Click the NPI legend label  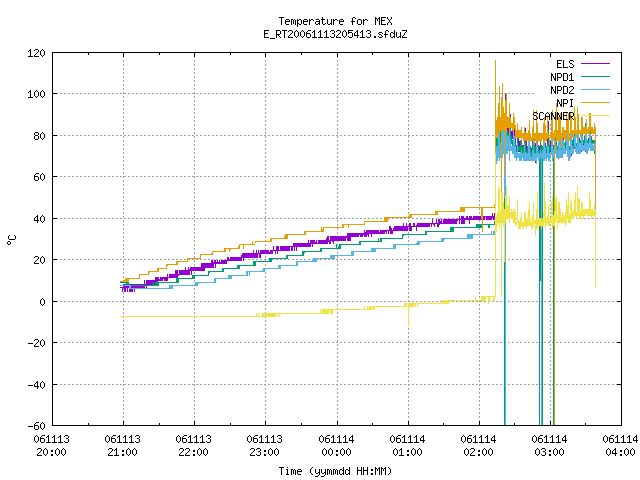pyautogui.click(x=565, y=103)
